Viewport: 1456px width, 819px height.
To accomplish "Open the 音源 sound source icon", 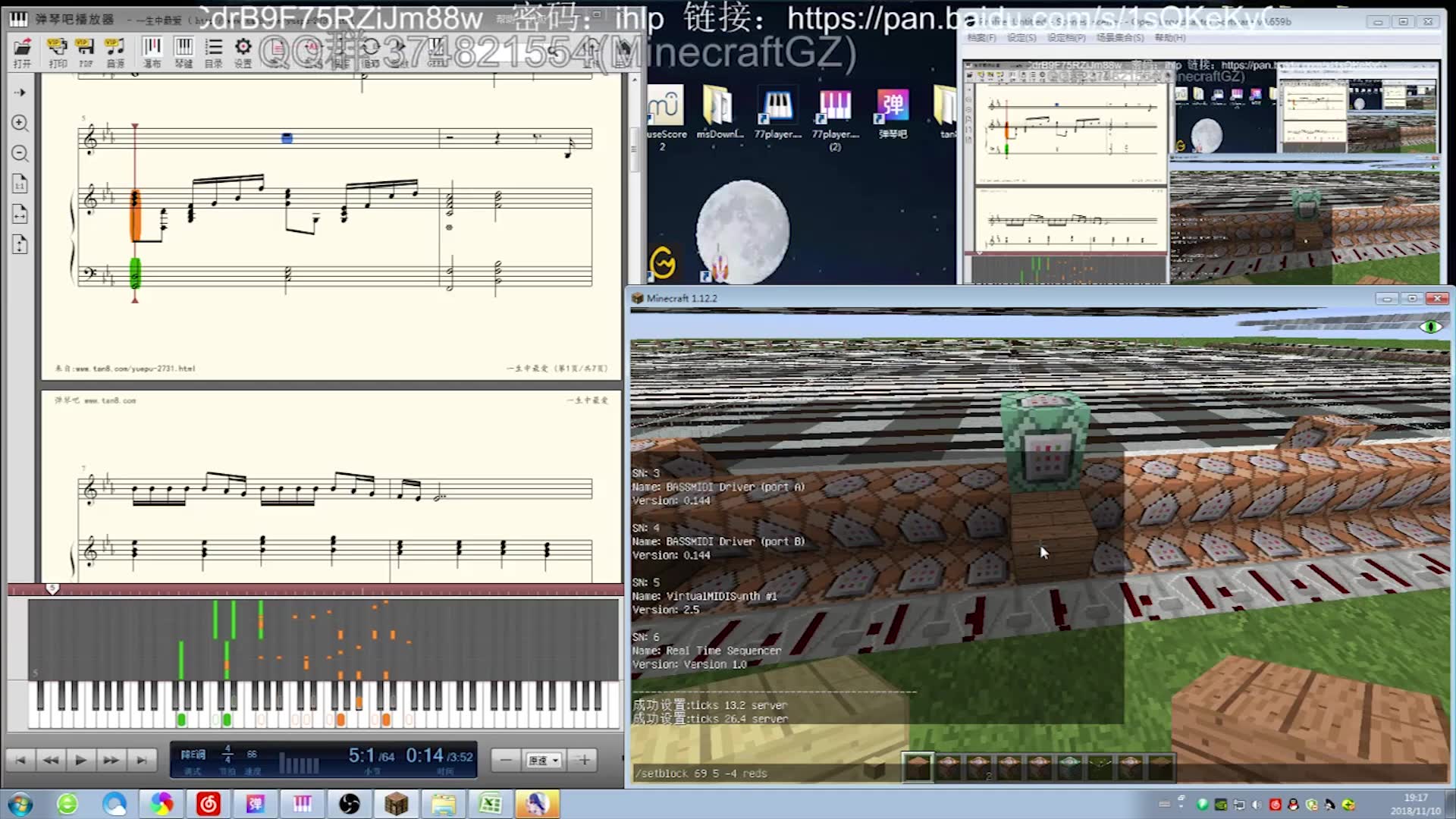I will tap(115, 52).
